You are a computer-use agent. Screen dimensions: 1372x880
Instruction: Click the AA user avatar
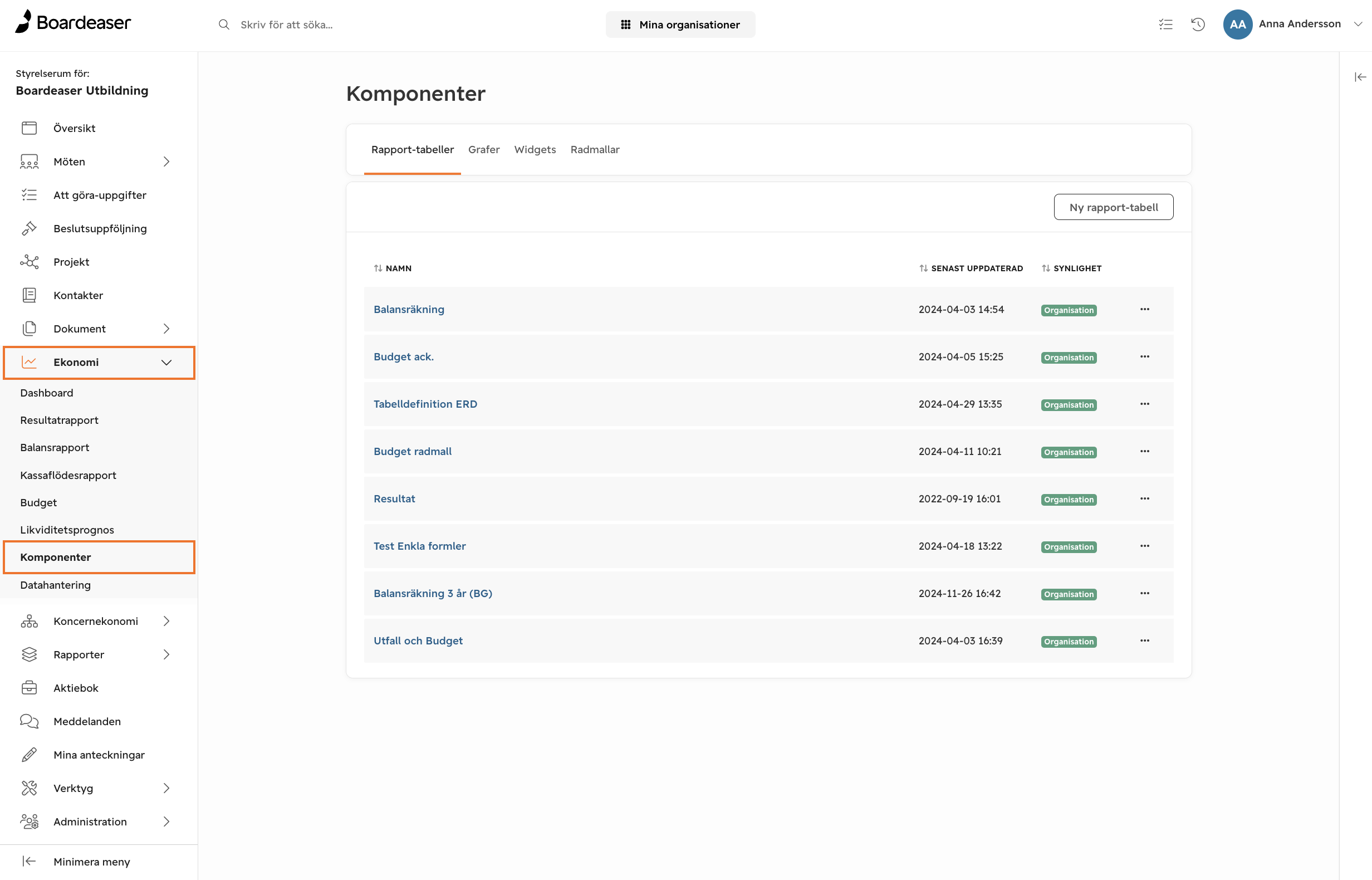coord(1237,25)
